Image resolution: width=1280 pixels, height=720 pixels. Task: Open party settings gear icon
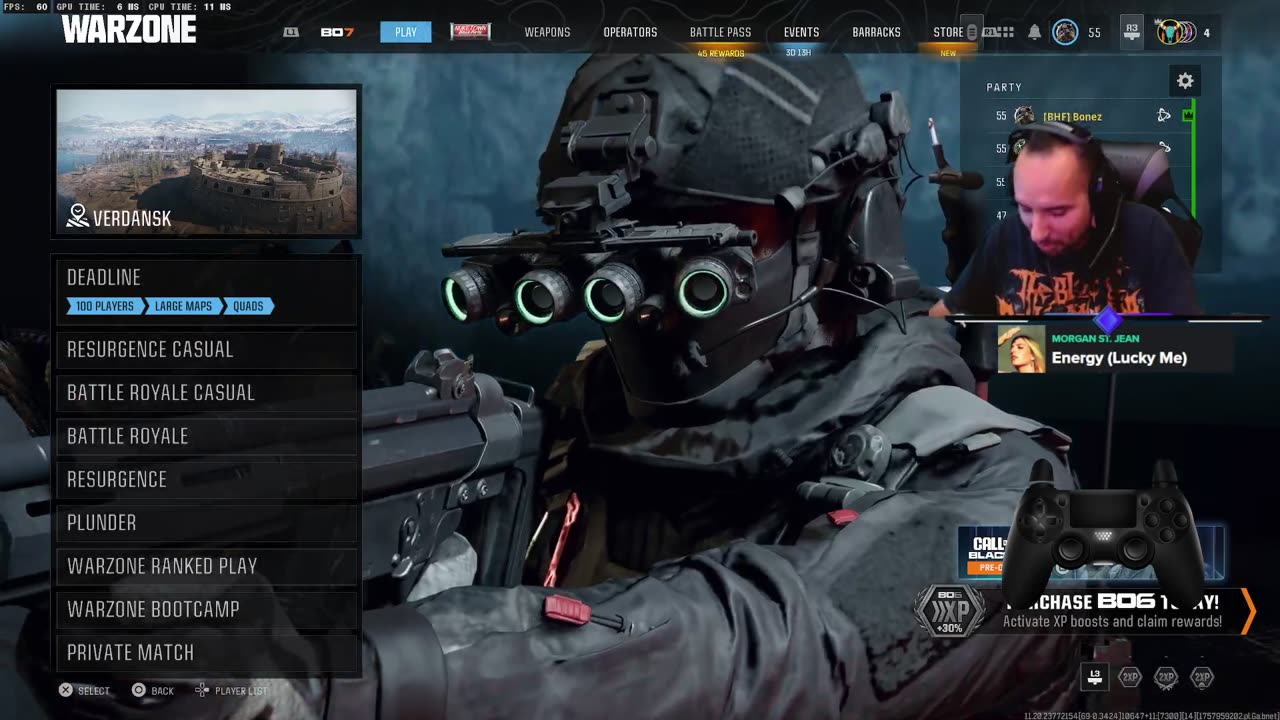(1185, 81)
